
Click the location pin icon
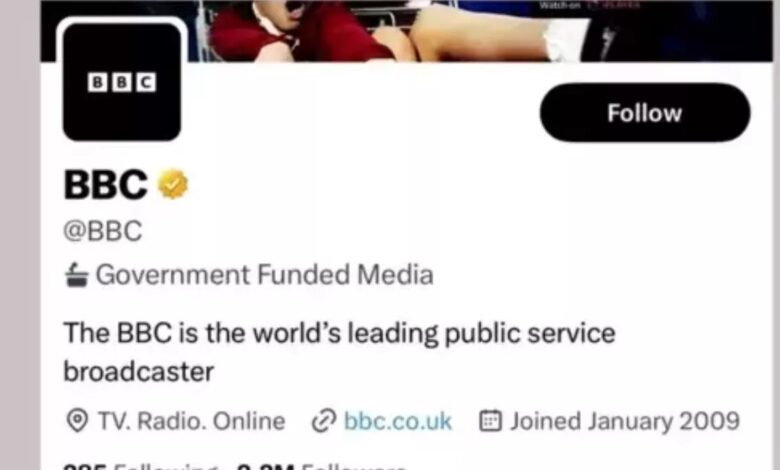pos(77,421)
